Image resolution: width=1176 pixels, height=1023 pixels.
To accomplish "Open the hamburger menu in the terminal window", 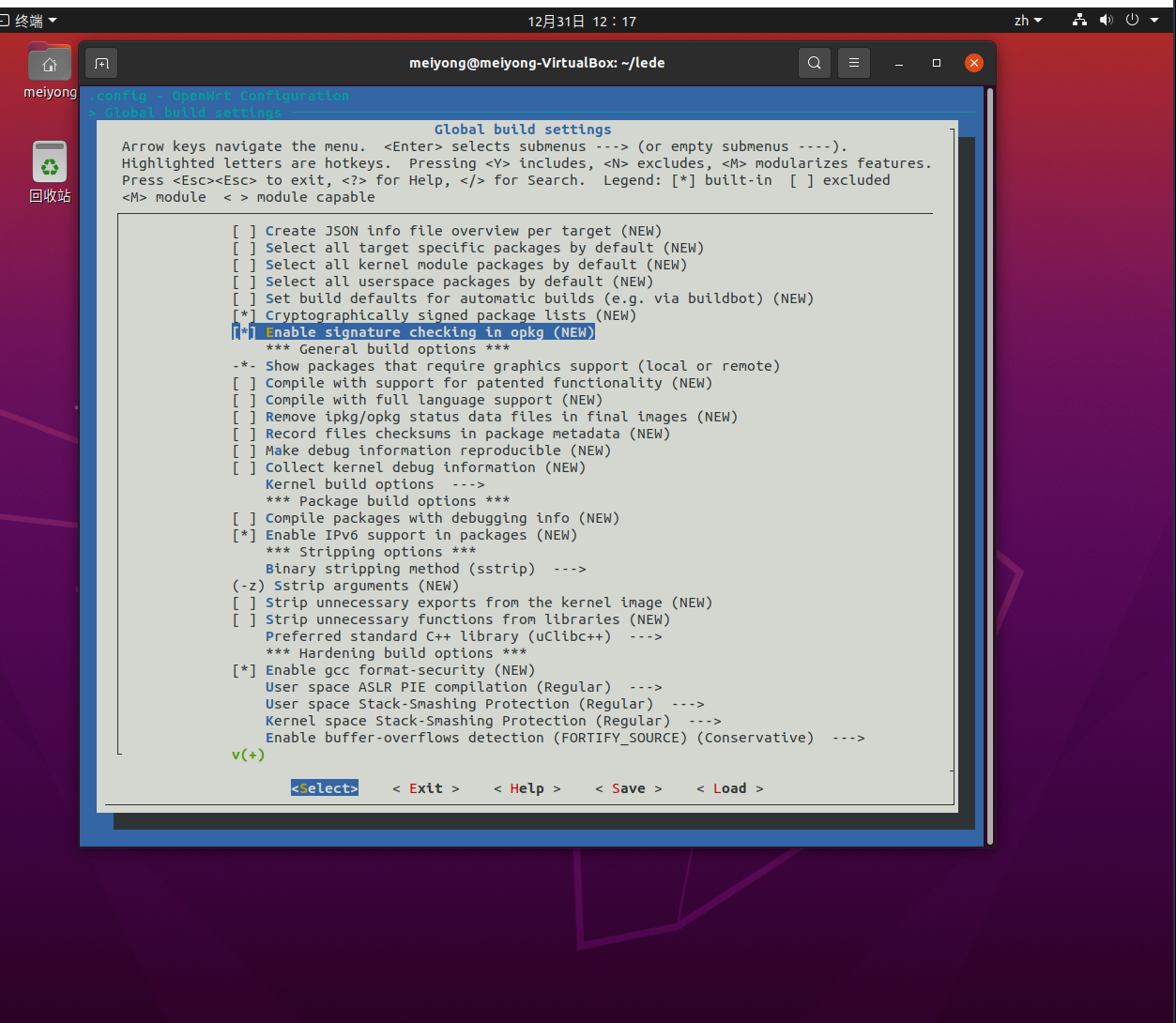I will [x=853, y=63].
